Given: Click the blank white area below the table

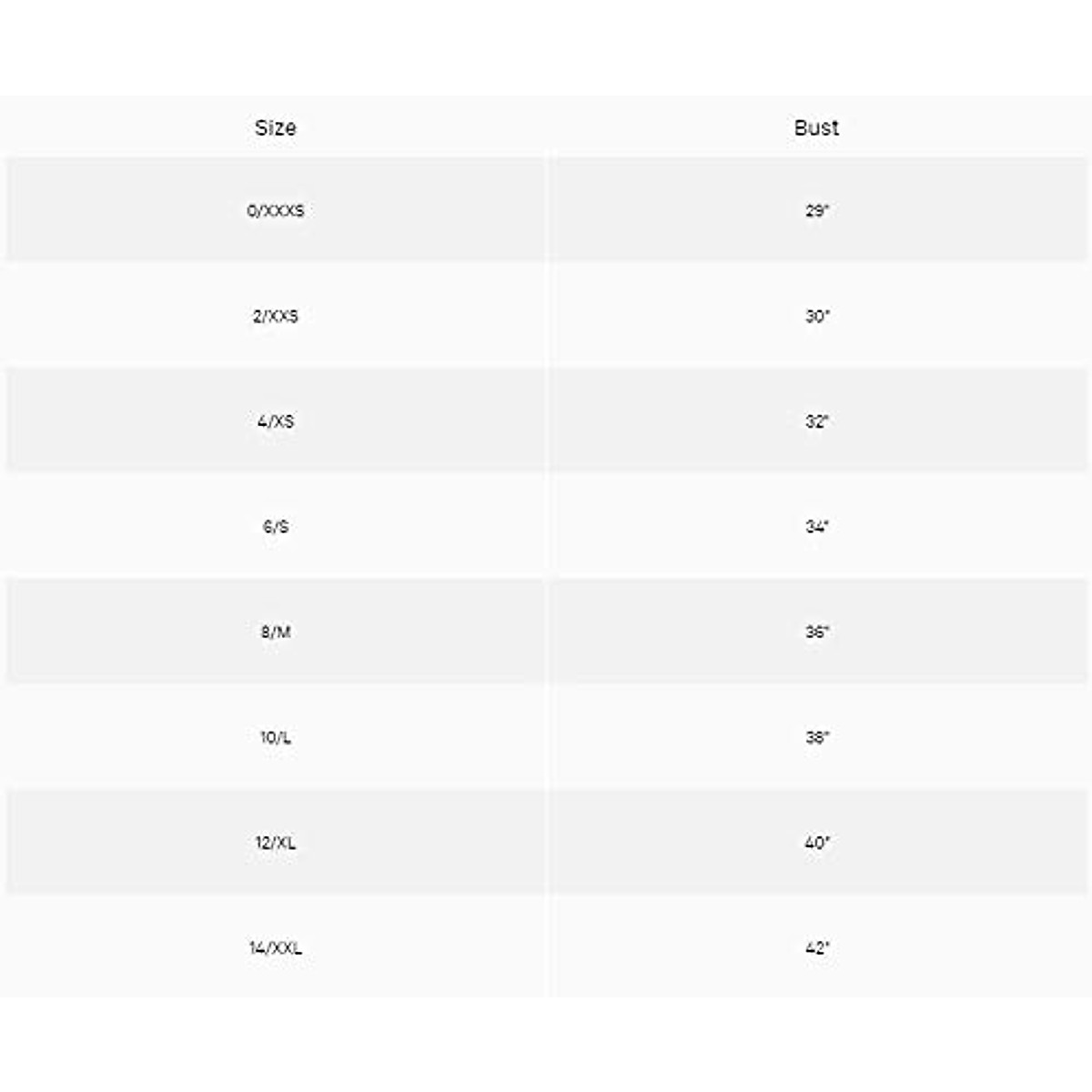Looking at the screenshot, I should pos(546,1046).
